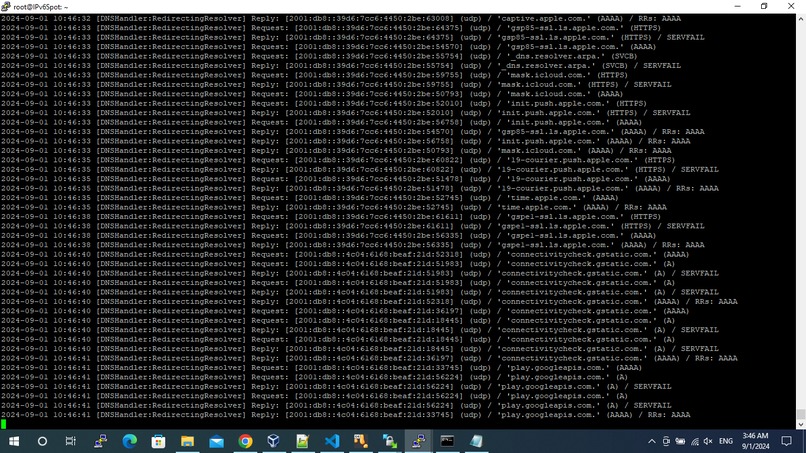Screen dimensions: 806x453
Task: Click the terminal scrollbar thumb near bottom
Action: 801,414
